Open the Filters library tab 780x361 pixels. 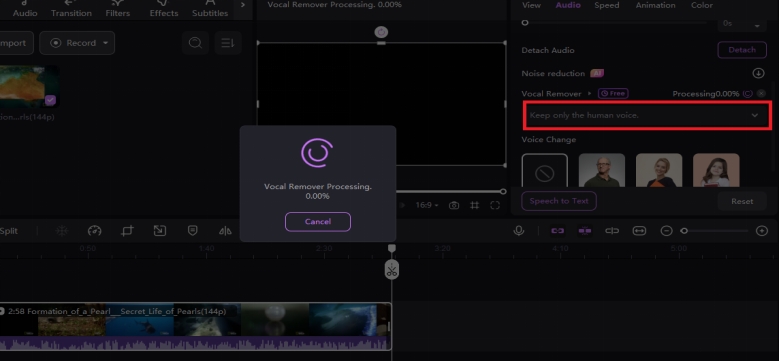118,8
